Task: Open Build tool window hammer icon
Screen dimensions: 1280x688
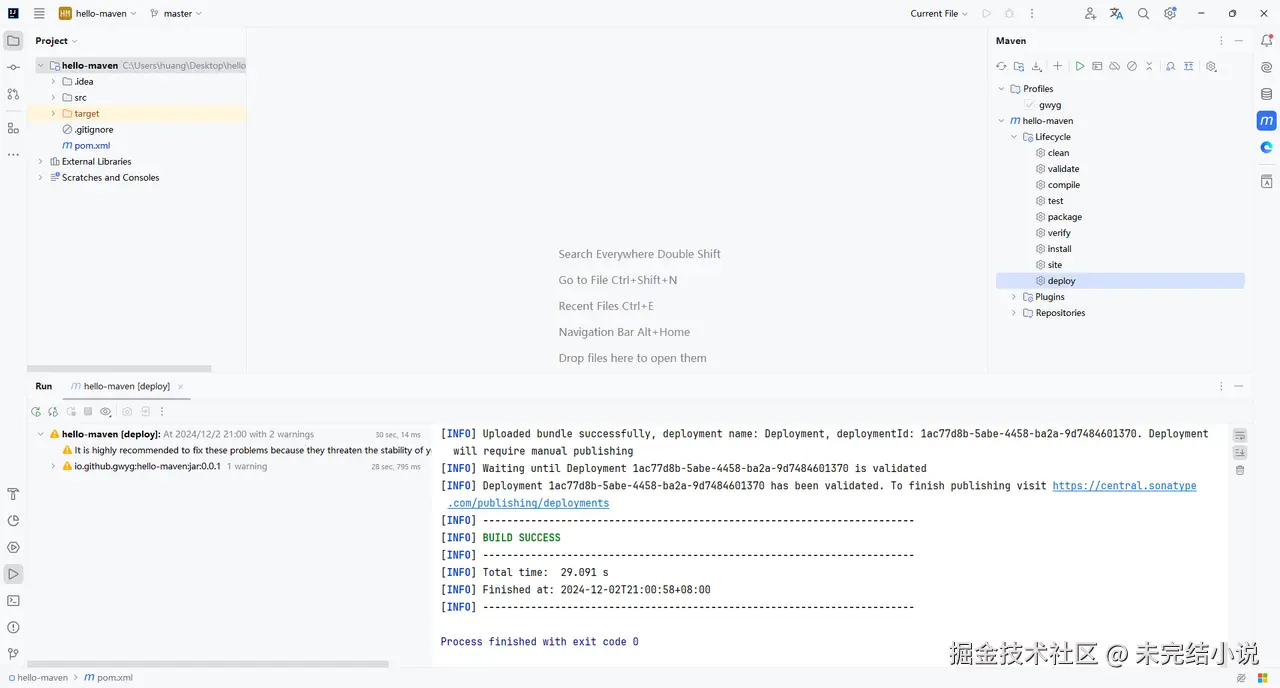Action: tap(13, 494)
